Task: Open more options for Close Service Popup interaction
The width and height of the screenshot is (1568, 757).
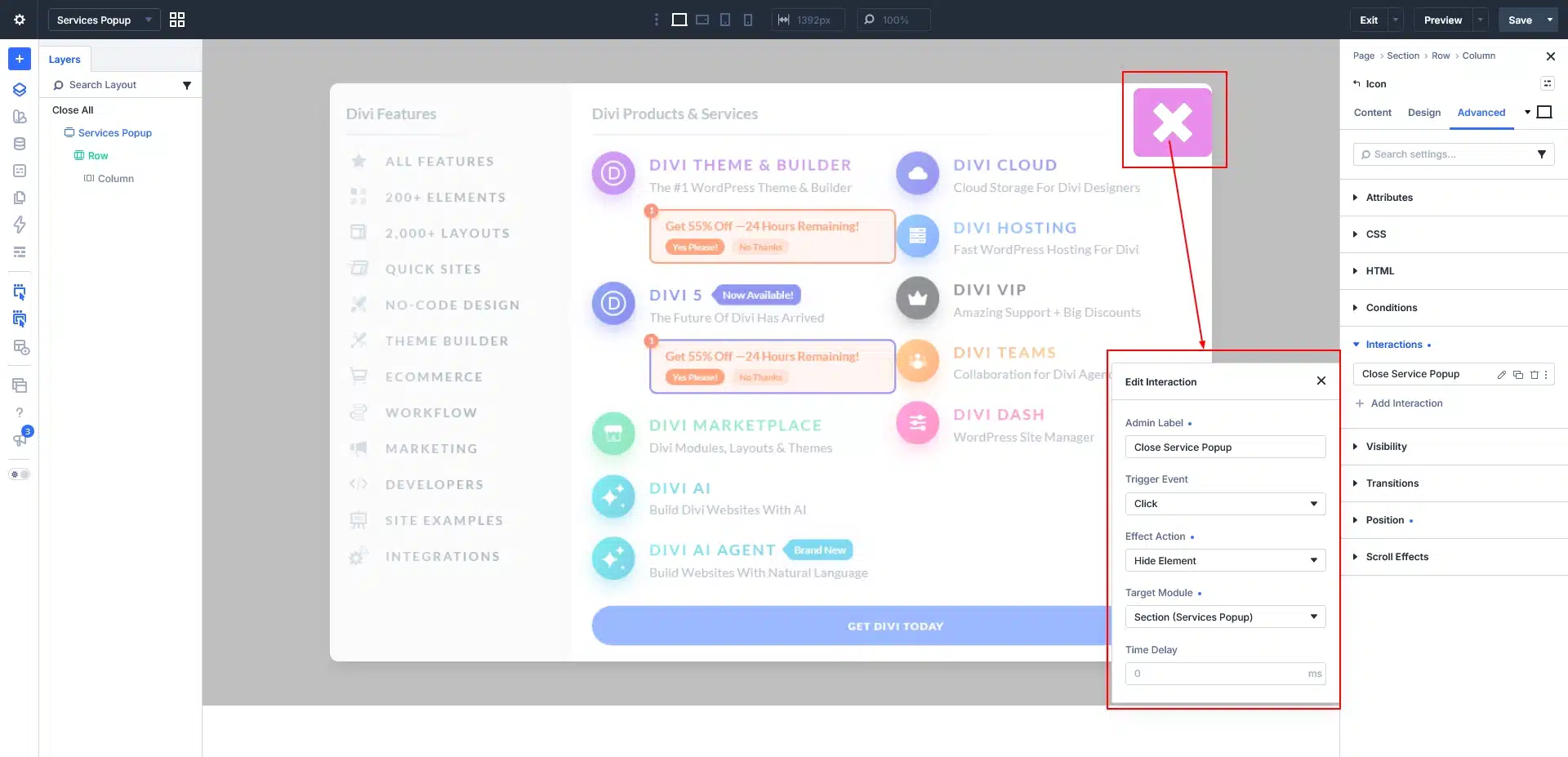Action: [1546, 375]
